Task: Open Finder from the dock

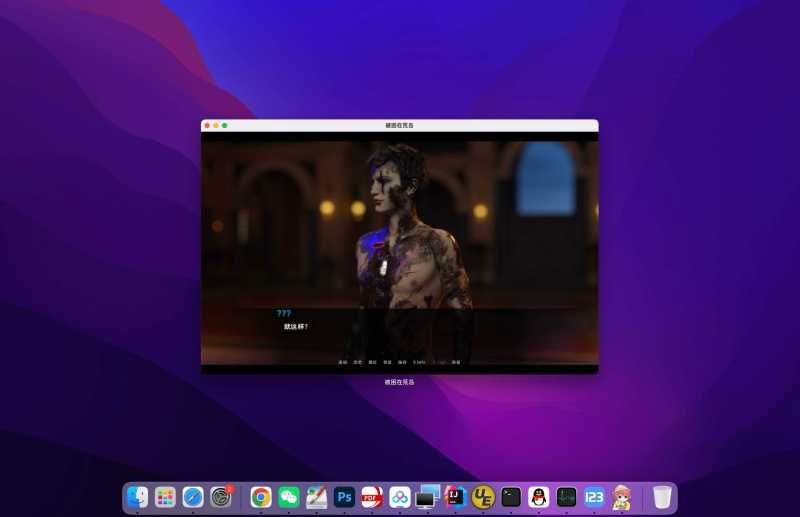Action: (138, 497)
